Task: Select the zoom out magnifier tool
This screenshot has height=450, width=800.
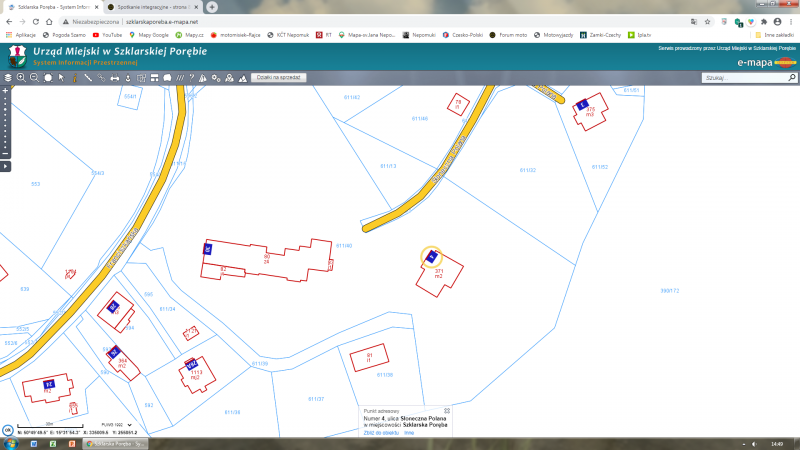Action: 34,77
